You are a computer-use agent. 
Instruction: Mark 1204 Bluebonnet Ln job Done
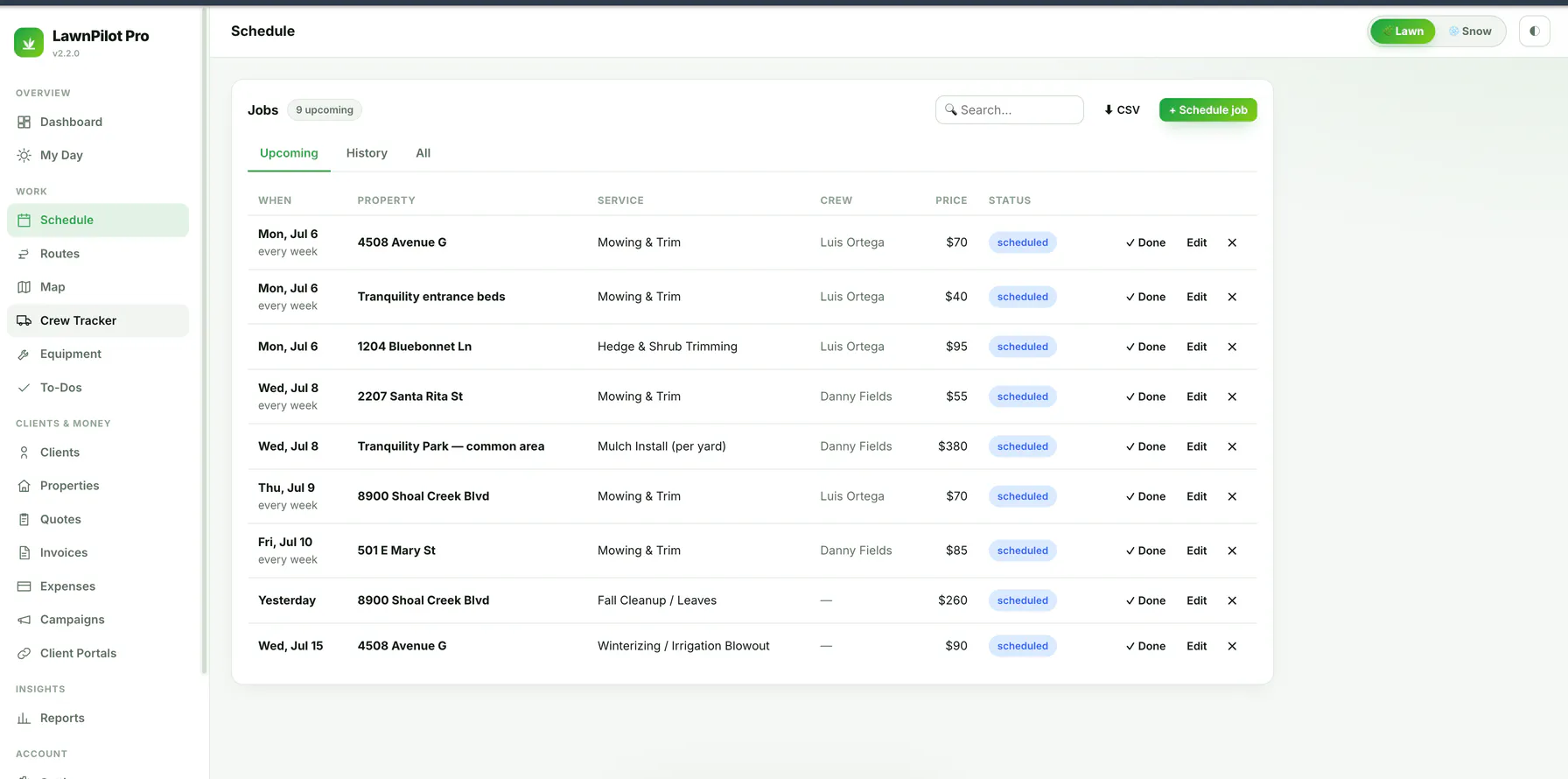(1145, 347)
